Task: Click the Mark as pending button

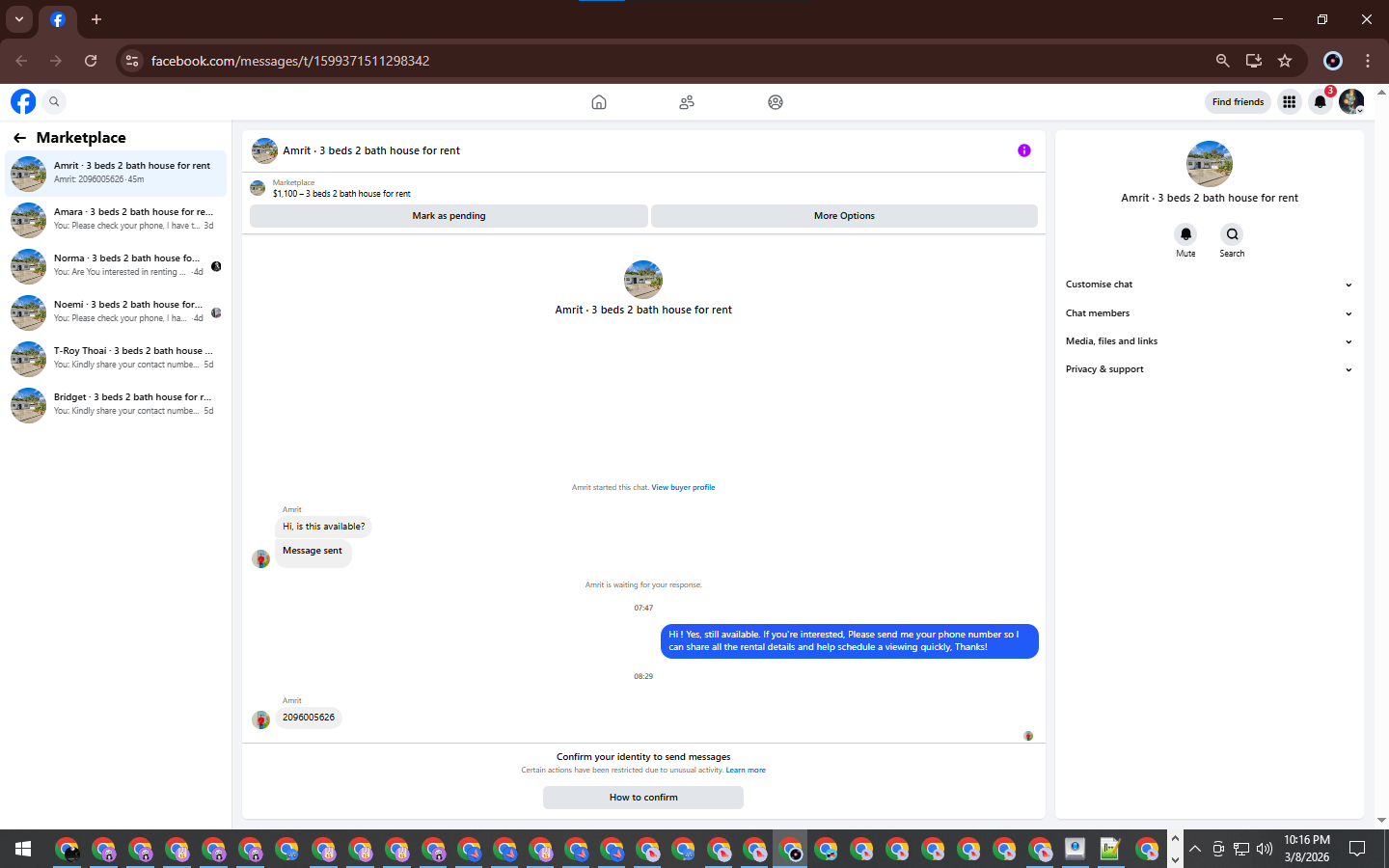Action: 449,216
